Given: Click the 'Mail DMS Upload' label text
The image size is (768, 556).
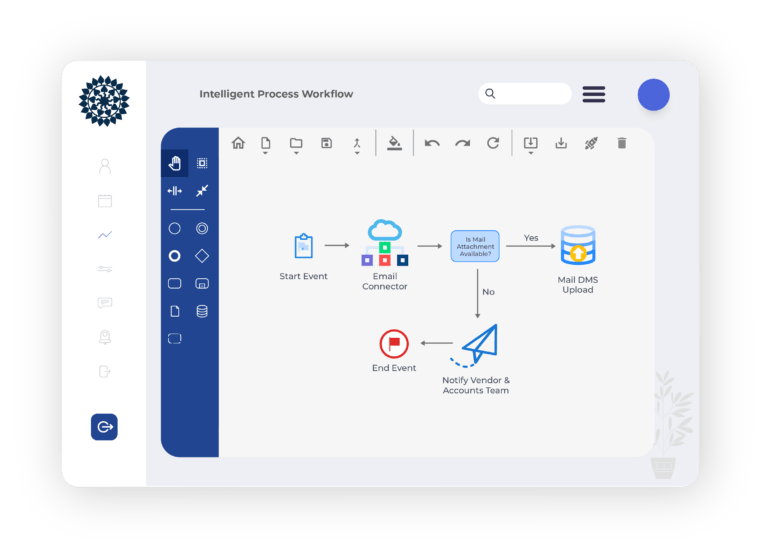Looking at the screenshot, I should (578, 285).
